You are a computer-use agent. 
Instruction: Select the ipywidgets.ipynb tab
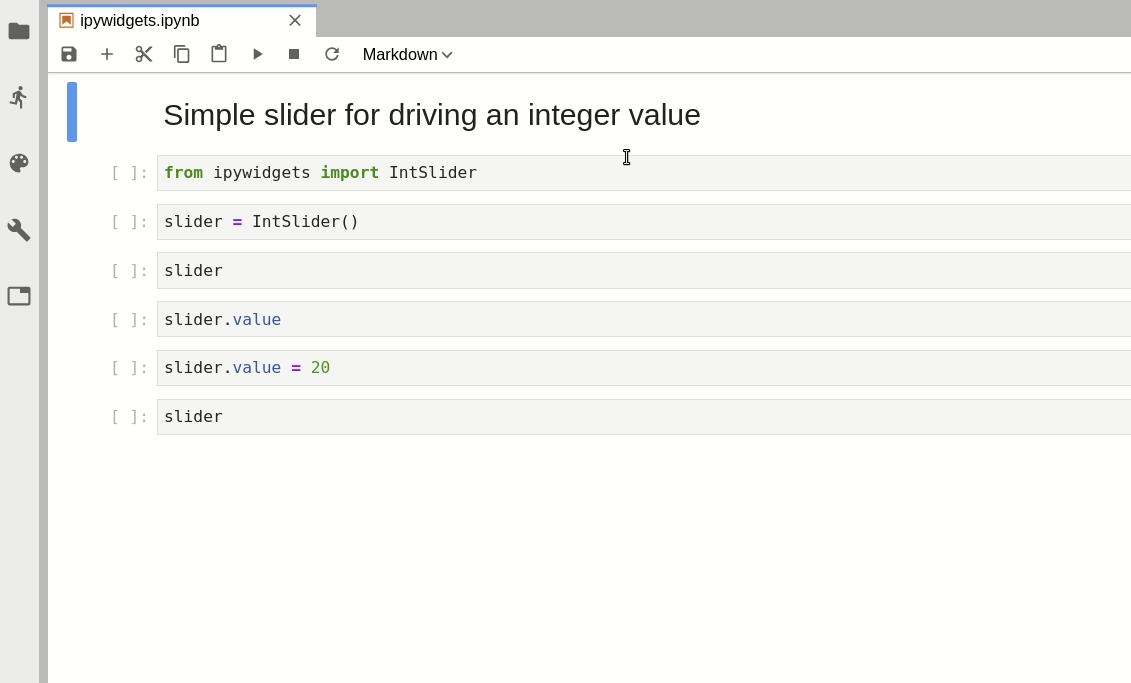[x=140, y=21]
